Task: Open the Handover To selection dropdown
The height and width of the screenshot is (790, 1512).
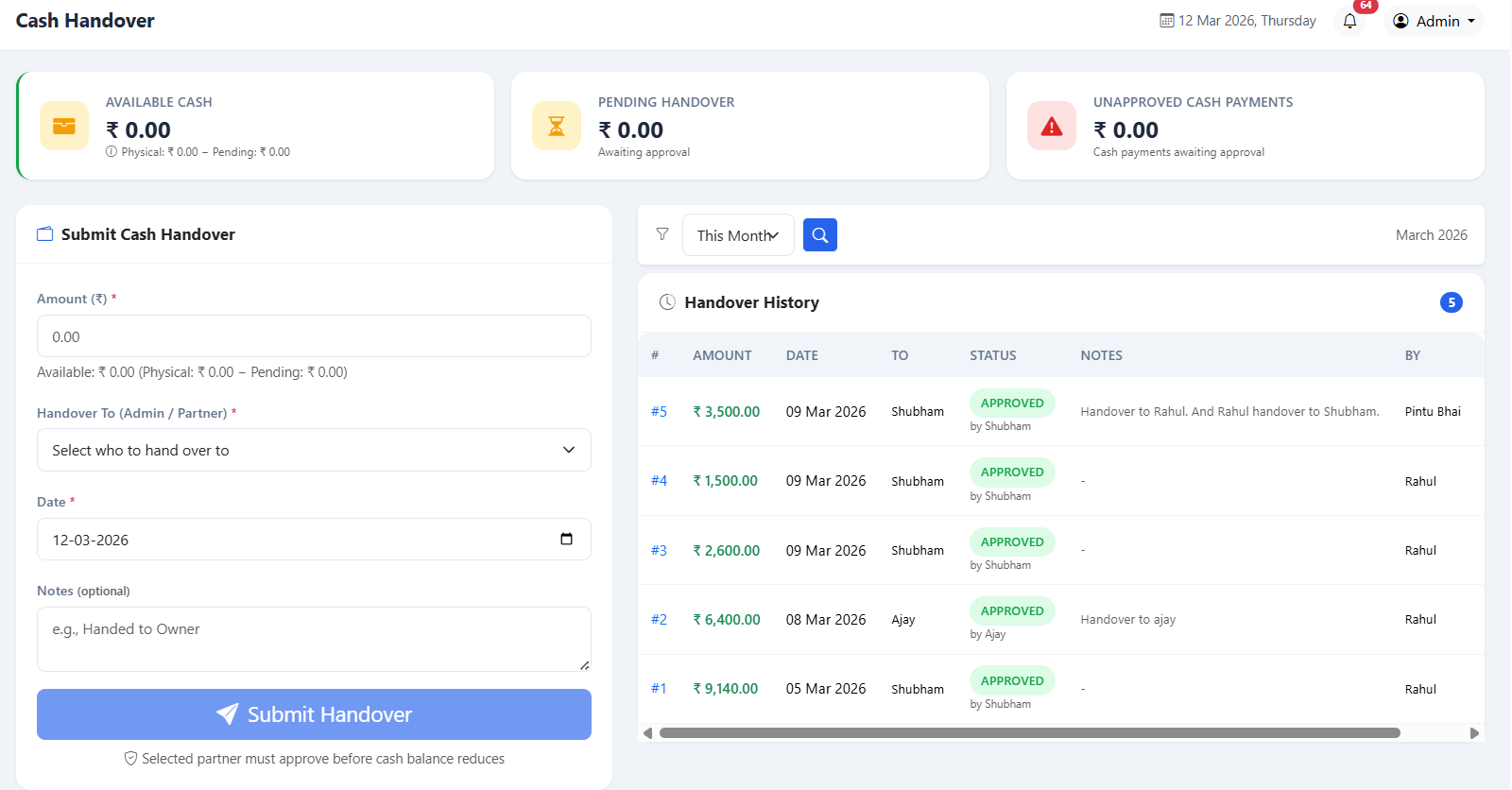Action: point(314,450)
